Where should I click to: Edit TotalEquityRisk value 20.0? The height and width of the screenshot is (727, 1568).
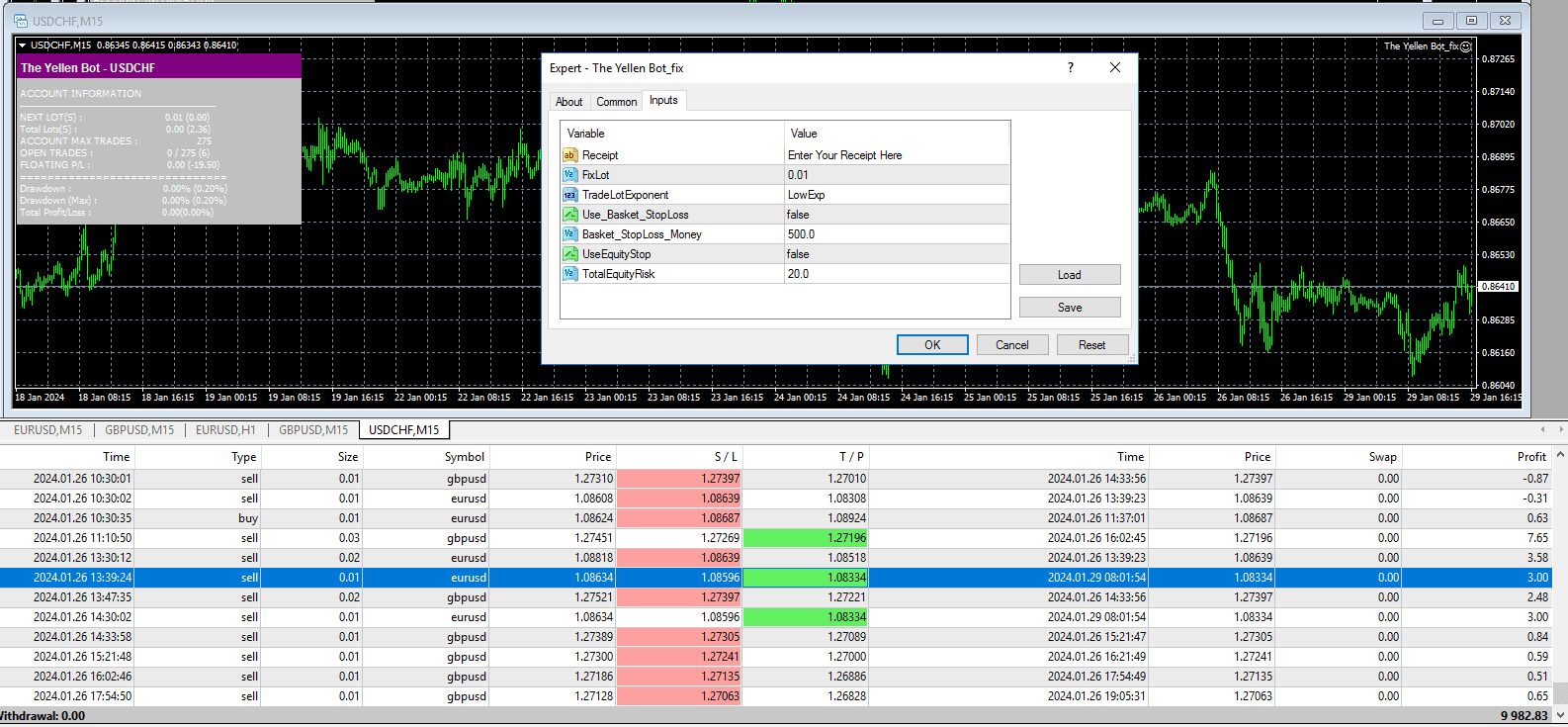point(897,274)
